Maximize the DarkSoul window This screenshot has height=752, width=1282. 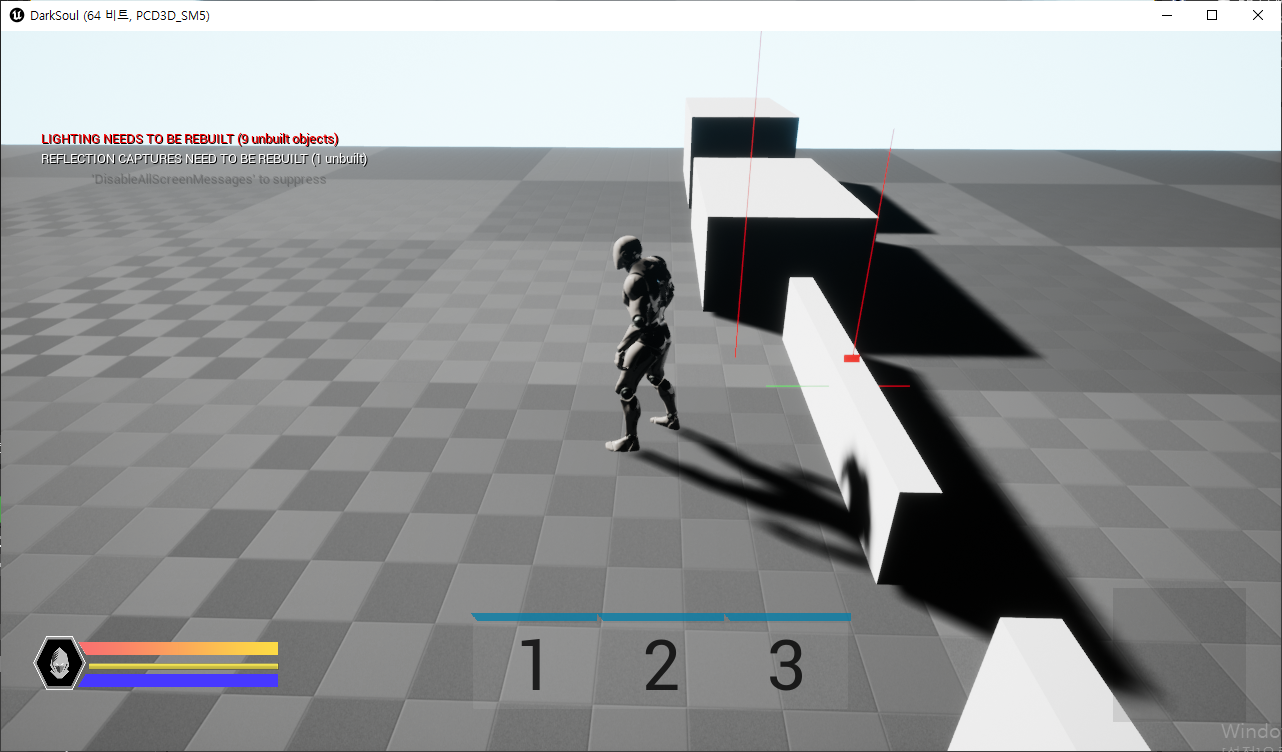(x=1212, y=15)
